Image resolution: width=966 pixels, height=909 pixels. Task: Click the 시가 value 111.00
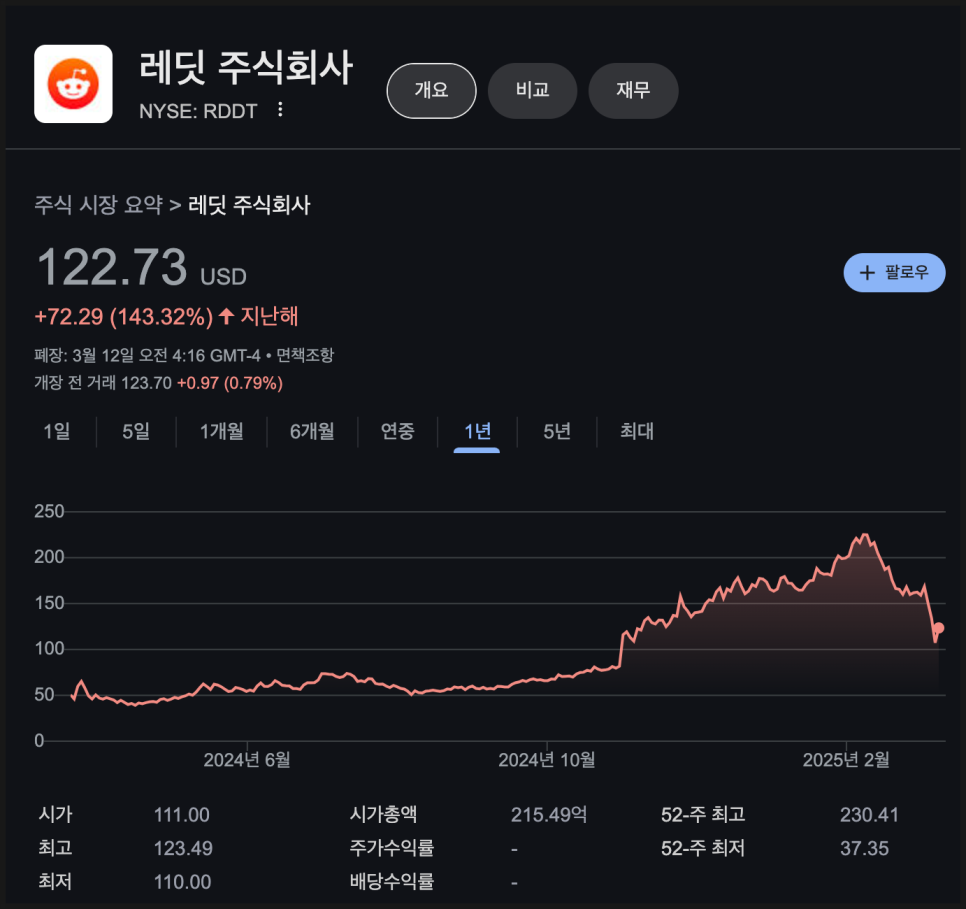click(182, 815)
